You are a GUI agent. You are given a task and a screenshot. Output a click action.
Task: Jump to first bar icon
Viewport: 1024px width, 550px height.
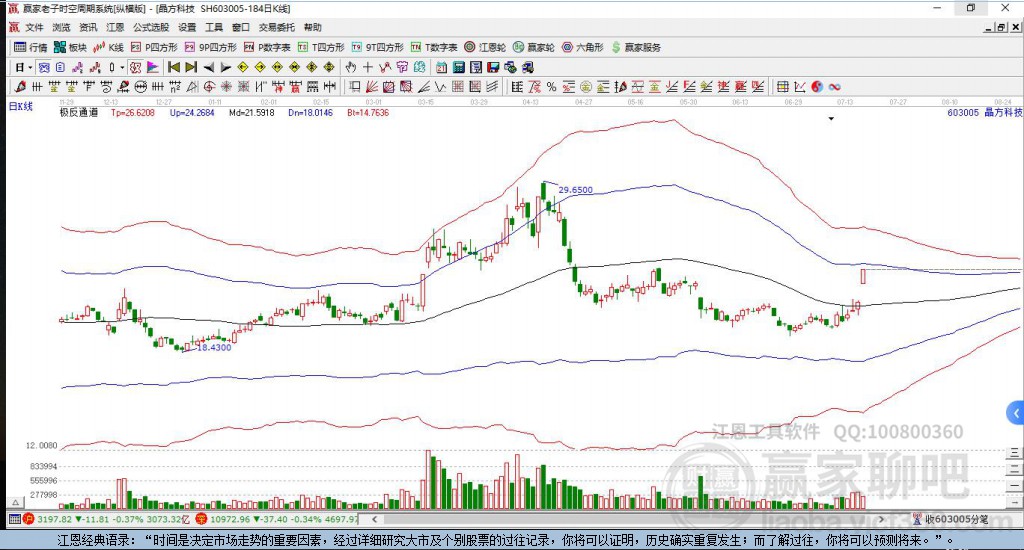coord(174,67)
